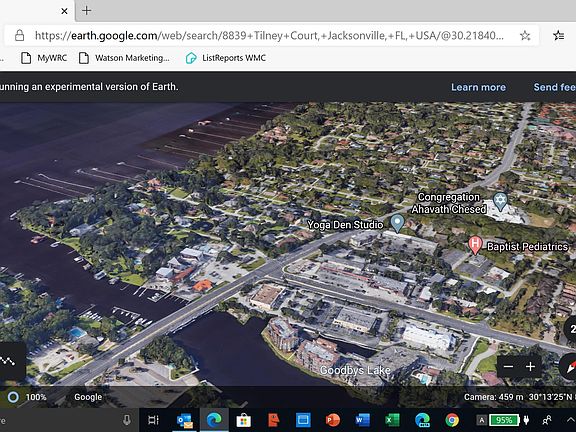The image size is (576, 432).
Task: Zoom in with the plus button
Action: (530, 367)
